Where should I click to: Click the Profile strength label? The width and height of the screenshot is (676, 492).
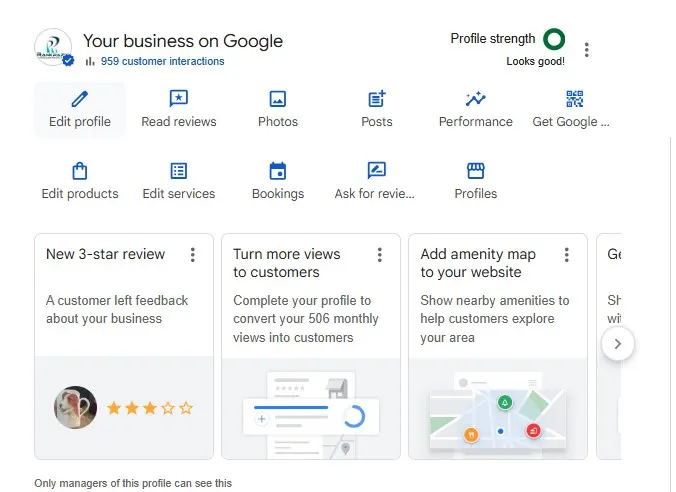(493, 39)
